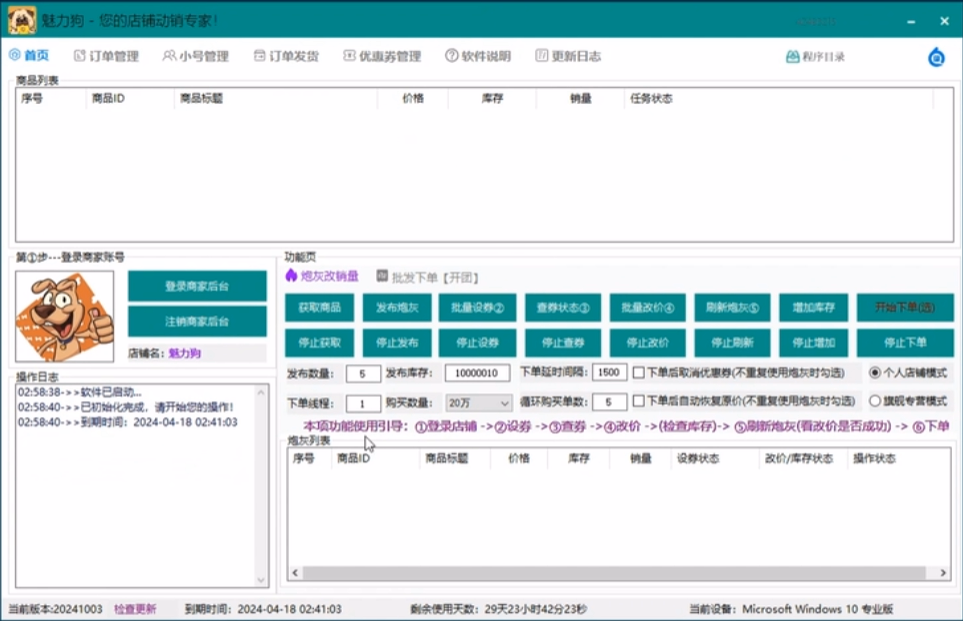Click 发布炮灰 button
Screen dimensions: 963x621
(397, 307)
